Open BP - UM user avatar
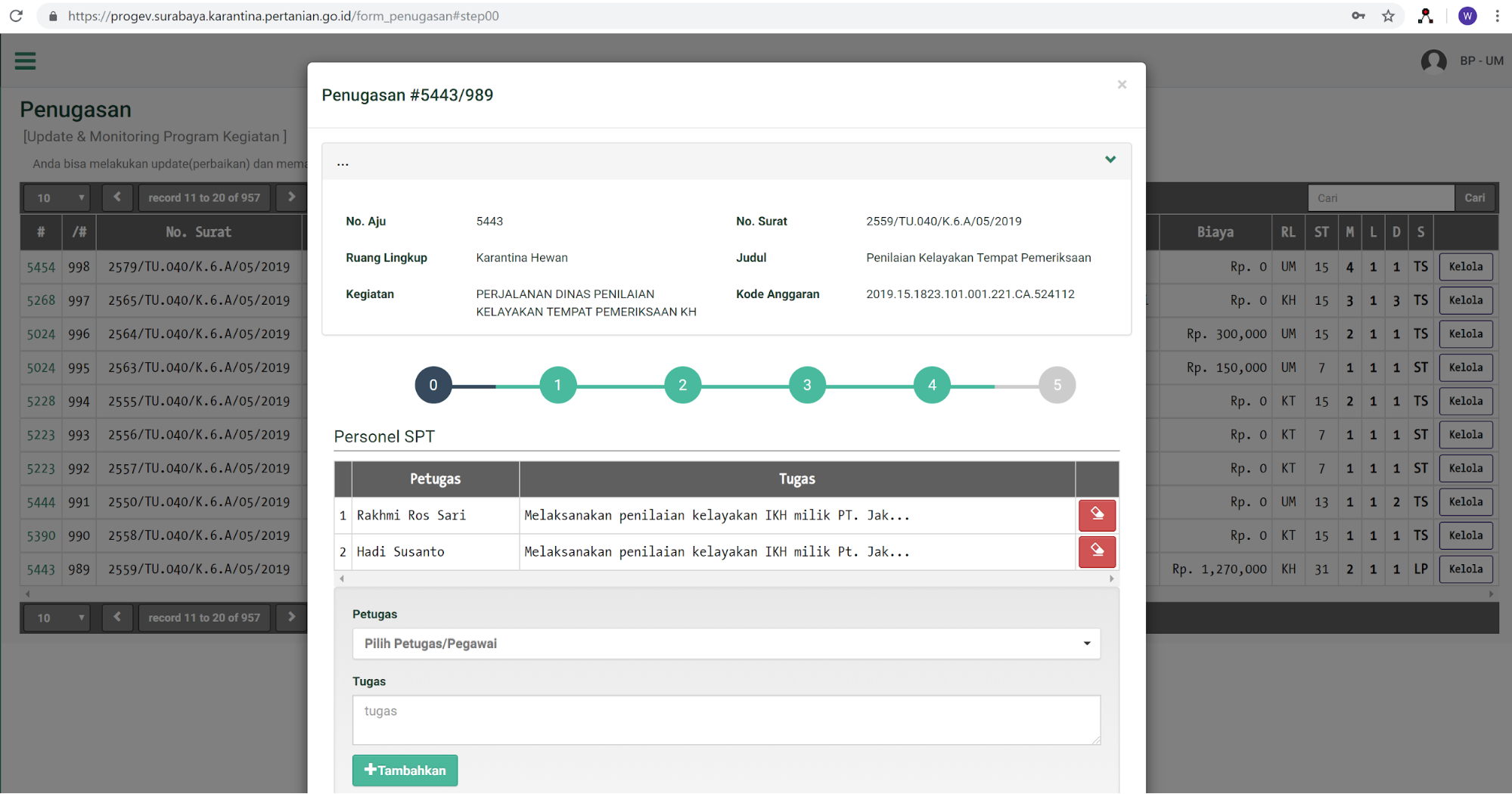1512x794 pixels. coord(1433,61)
